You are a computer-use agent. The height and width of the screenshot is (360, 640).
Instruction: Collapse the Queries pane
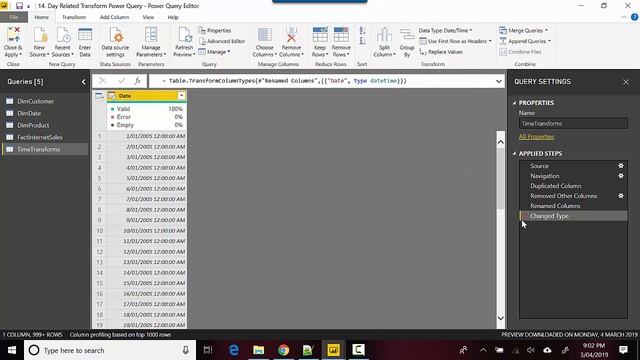(83, 82)
